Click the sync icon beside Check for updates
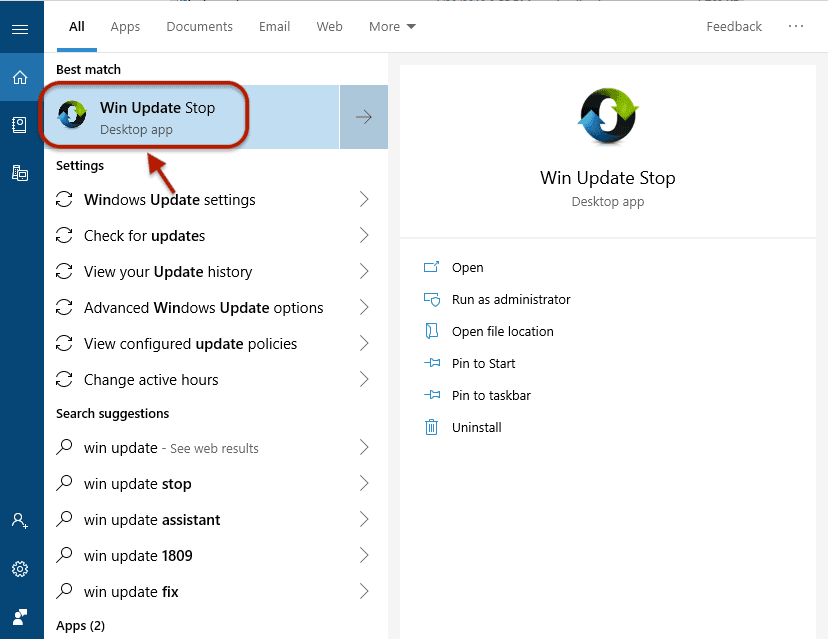 click(x=64, y=235)
